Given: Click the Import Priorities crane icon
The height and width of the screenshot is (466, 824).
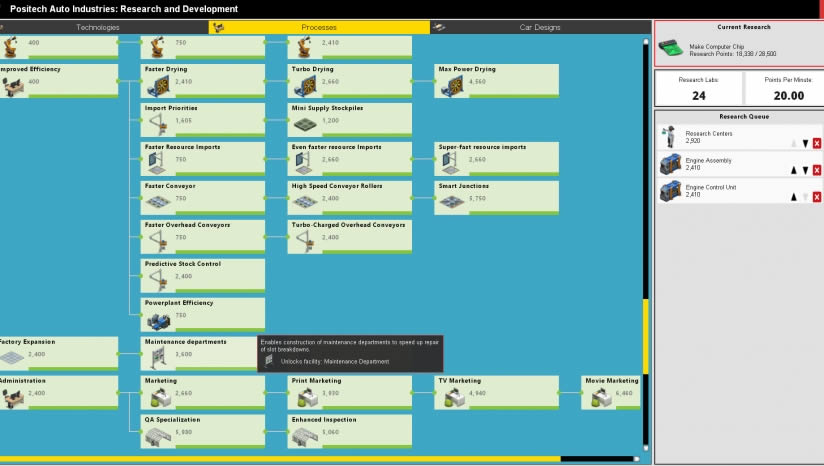Looking at the screenshot, I should pyautogui.click(x=156, y=121).
